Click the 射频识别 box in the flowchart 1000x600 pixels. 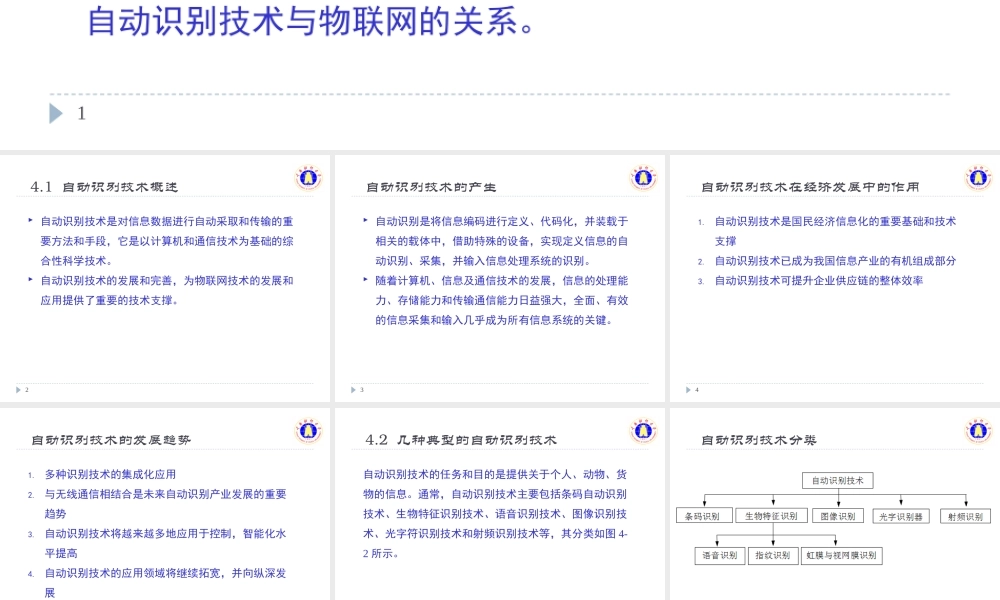(x=965, y=515)
